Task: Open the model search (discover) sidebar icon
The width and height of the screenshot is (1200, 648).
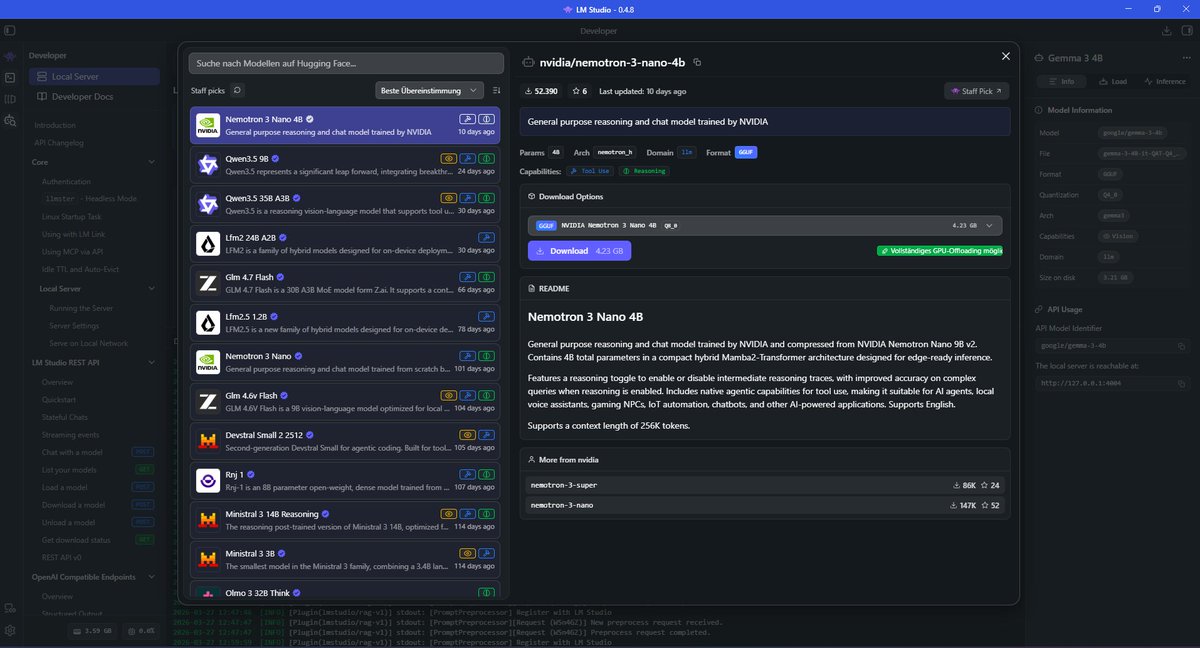Action: pos(10,120)
